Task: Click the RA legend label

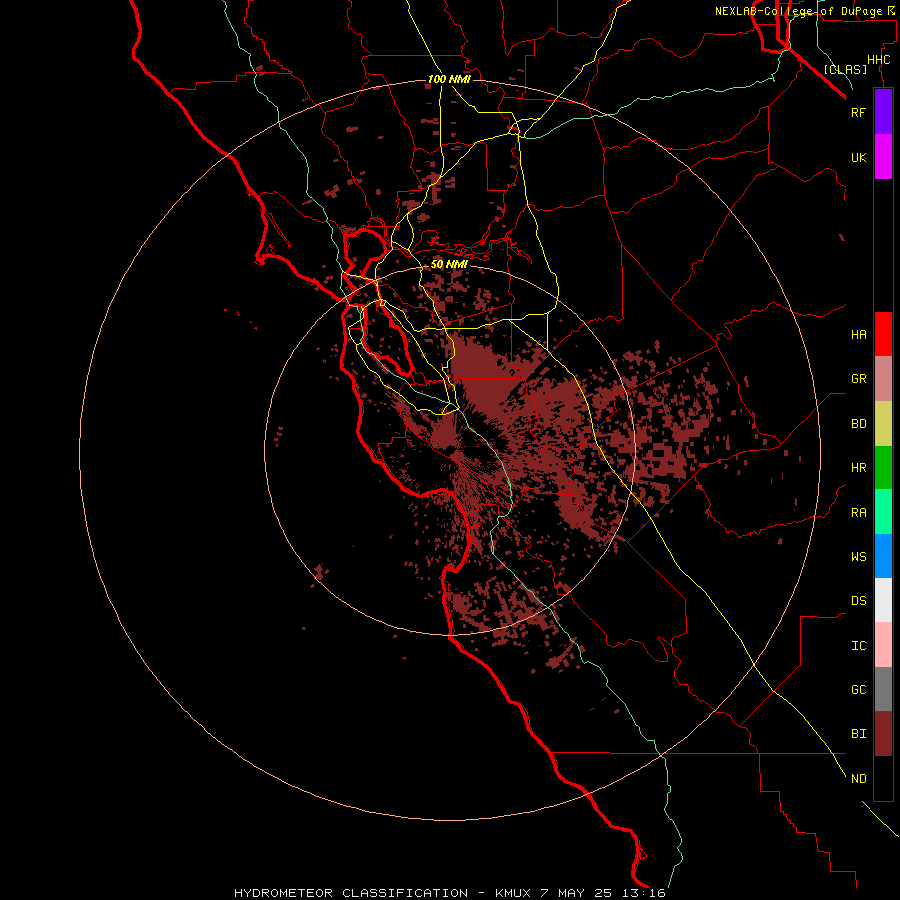Action: pyautogui.click(x=859, y=513)
